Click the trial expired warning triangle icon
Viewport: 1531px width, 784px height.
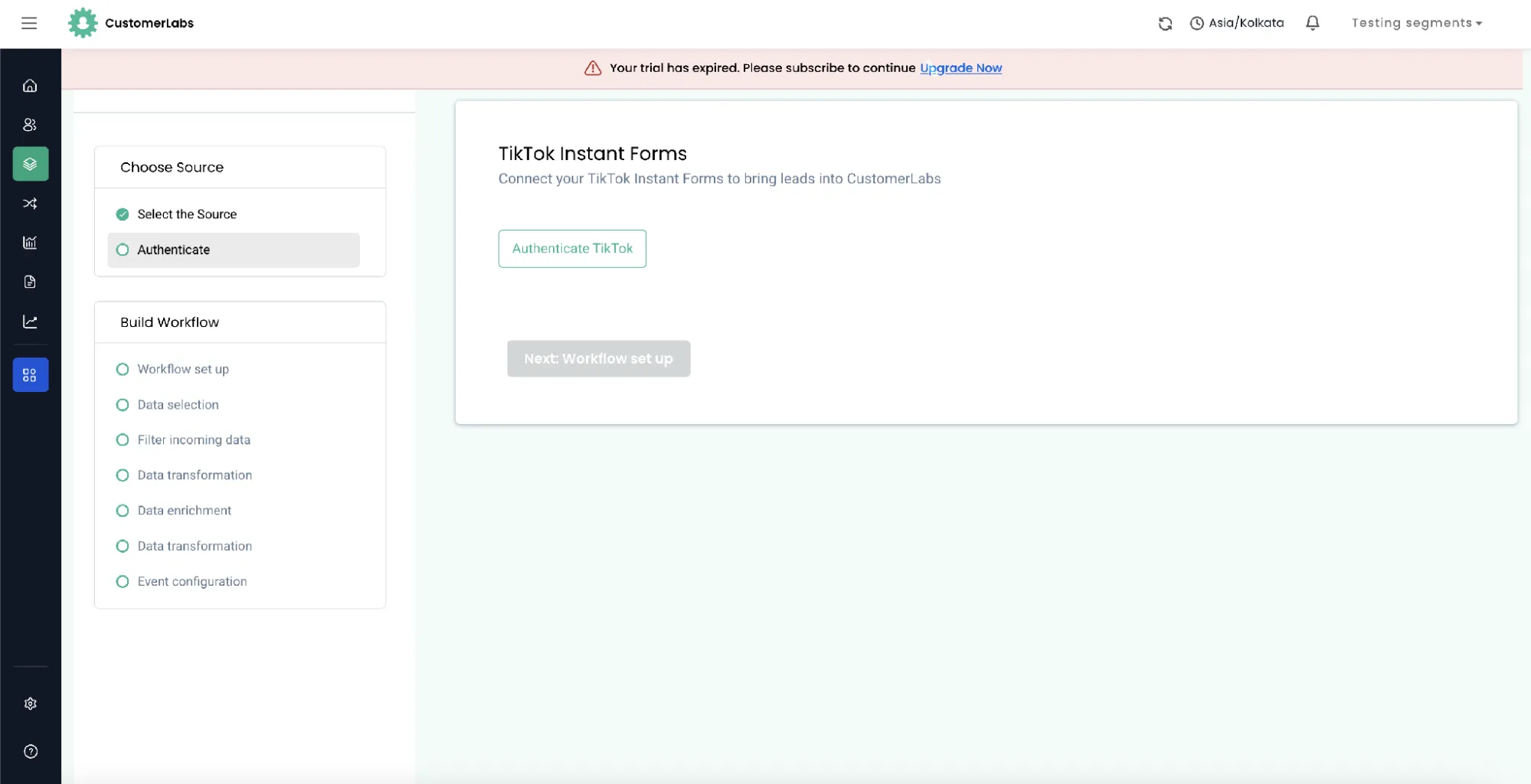pyautogui.click(x=593, y=68)
